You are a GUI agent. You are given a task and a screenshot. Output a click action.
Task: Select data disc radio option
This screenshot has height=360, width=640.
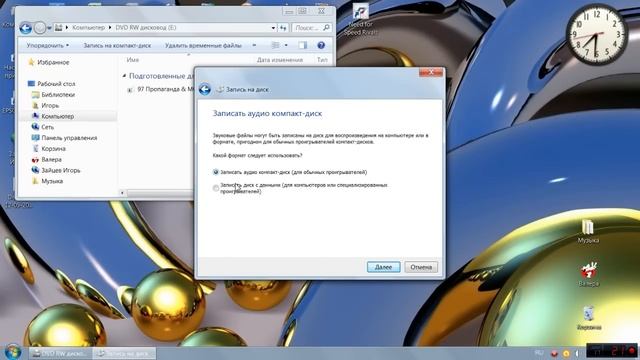[x=216, y=188]
